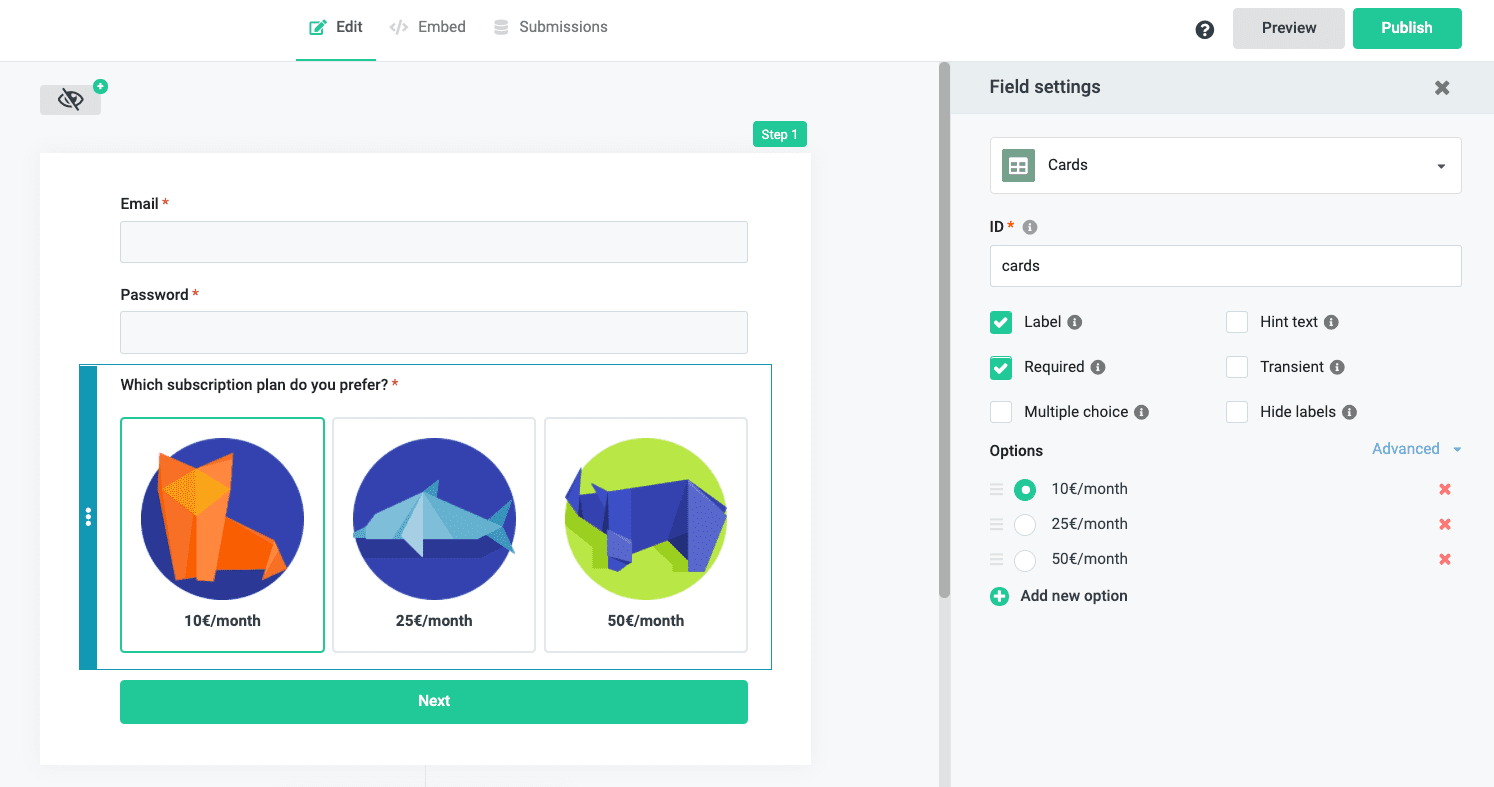Select 25€/month default radio button
This screenshot has width=1494, height=787.
1025,525
